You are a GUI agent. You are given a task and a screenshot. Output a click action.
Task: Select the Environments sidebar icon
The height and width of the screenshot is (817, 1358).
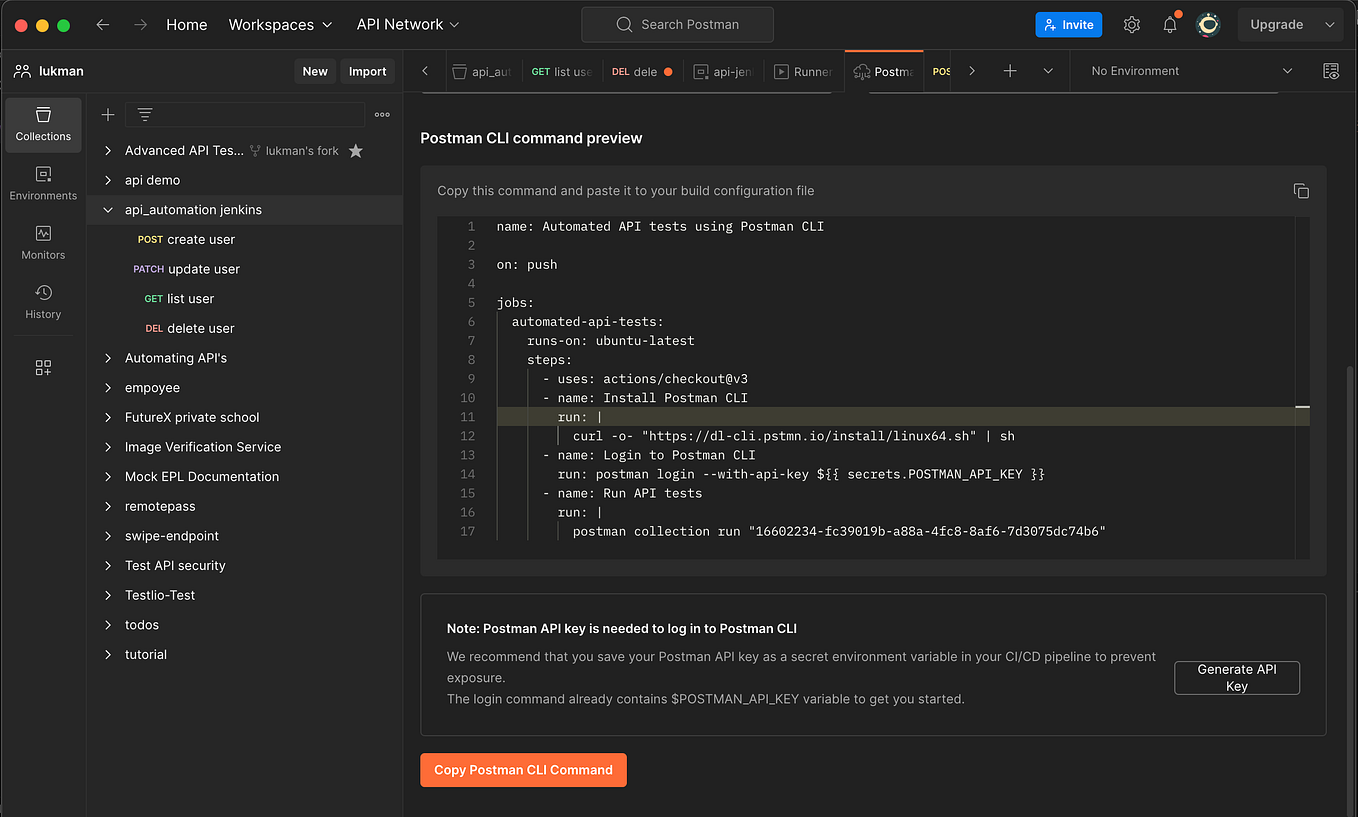point(42,183)
